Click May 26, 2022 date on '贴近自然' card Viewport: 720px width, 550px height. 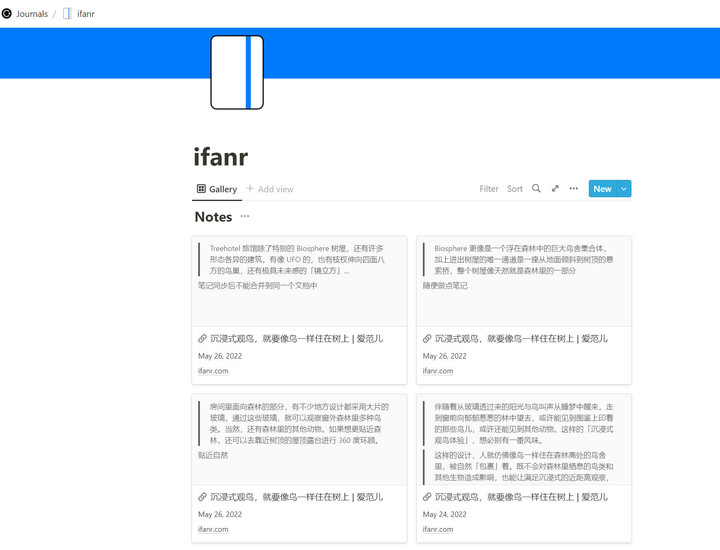click(x=220, y=515)
